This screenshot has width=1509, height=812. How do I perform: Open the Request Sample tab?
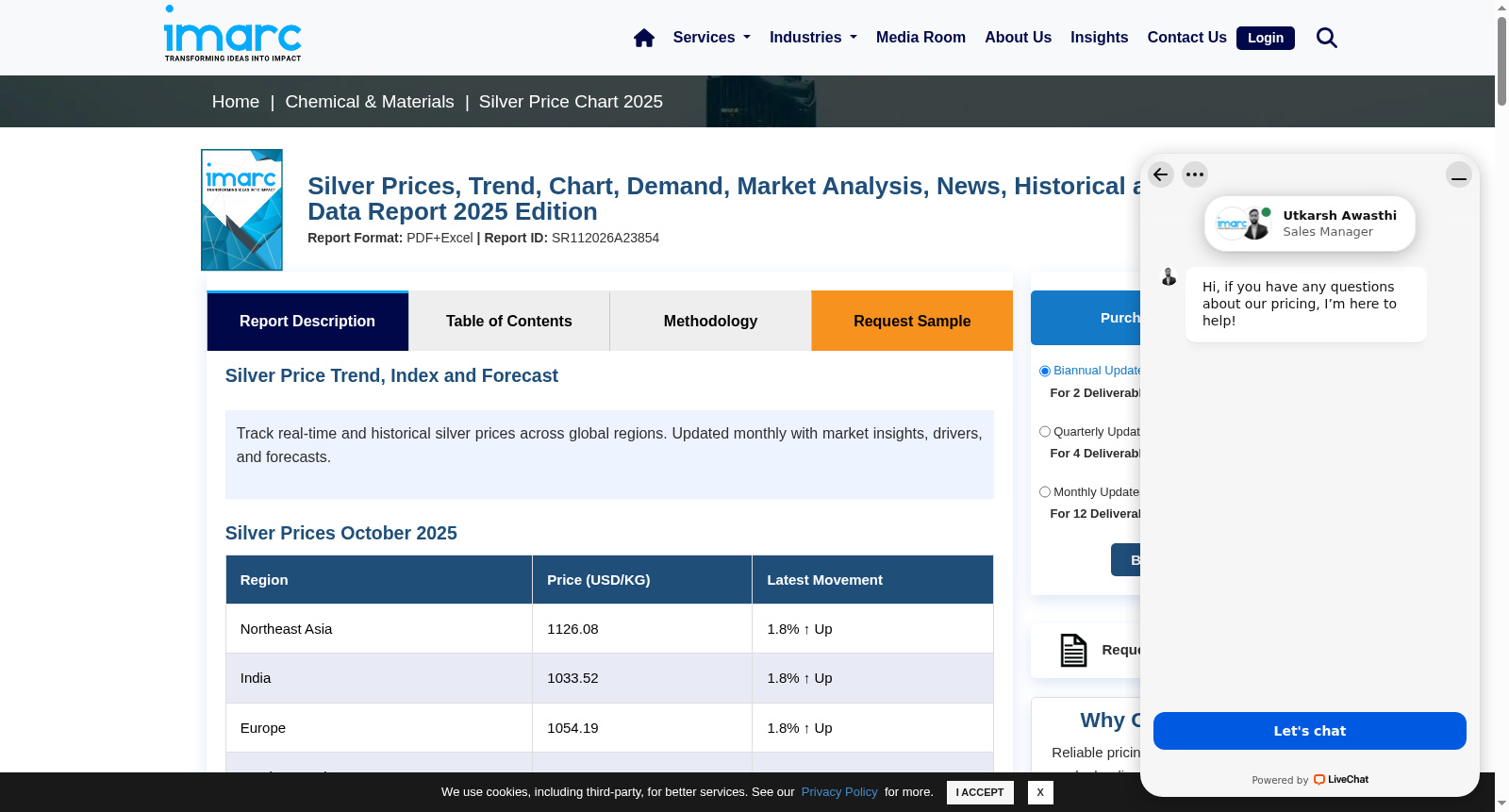(912, 321)
